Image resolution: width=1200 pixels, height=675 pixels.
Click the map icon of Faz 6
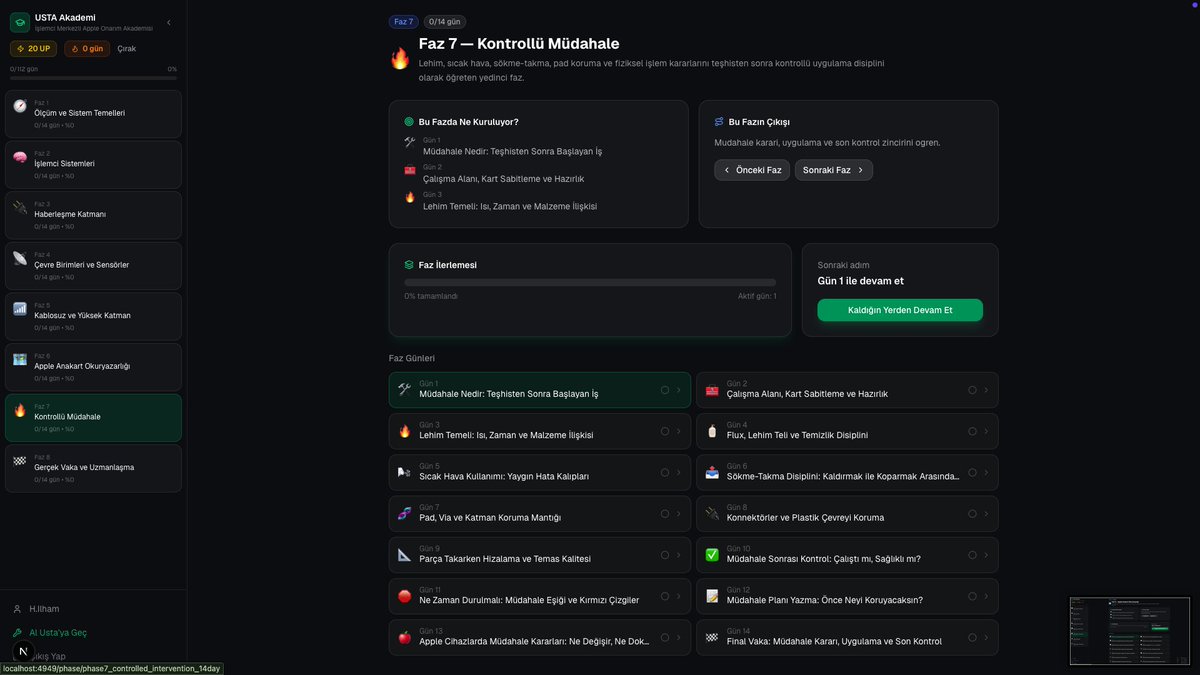click(x=20, y=359)
